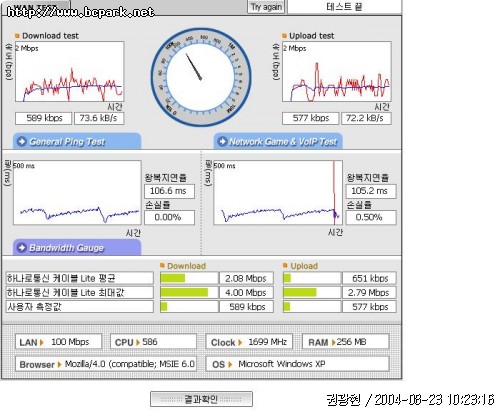The height and width of the screenshot is (412, 500).
Task: Click the speed gauge dial
Action: point(201,77)
